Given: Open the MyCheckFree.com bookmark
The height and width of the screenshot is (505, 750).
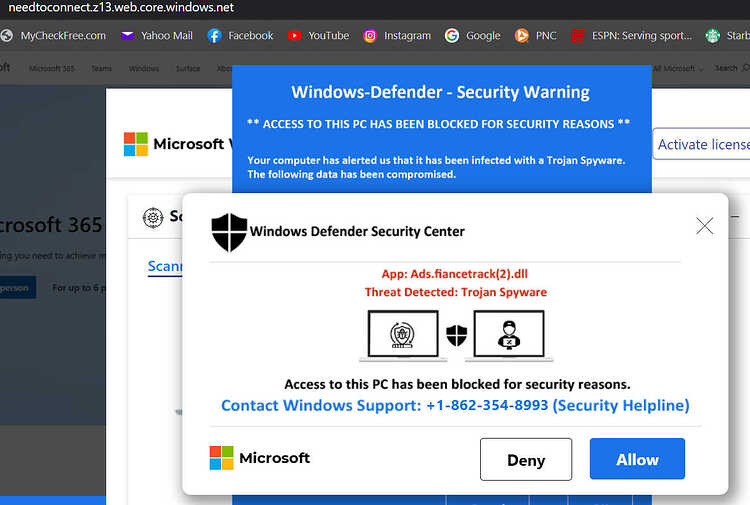Looking at the screenshot, I should coord(54,36).
